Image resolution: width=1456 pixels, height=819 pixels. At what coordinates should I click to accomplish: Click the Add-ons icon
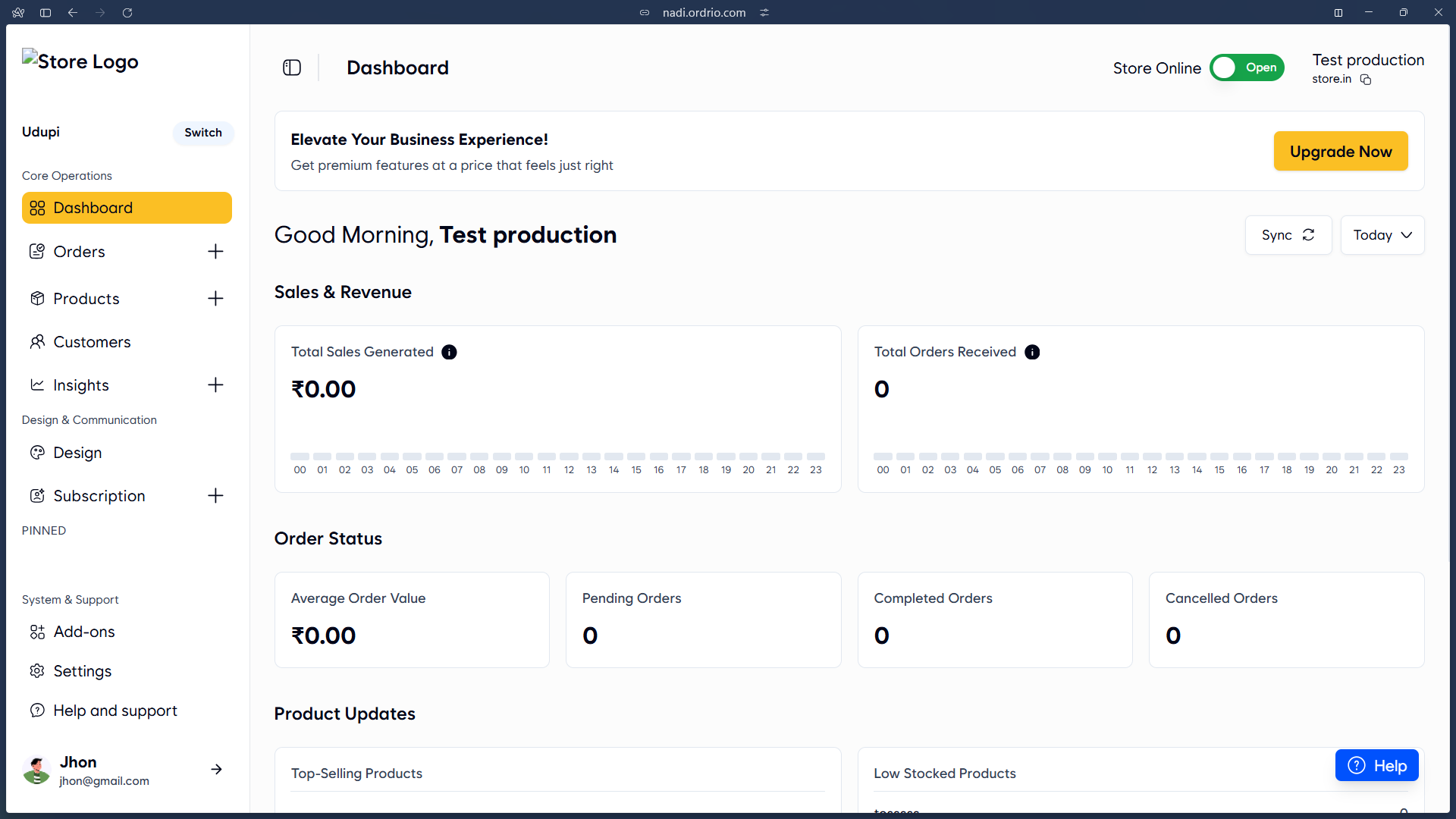(x=37, y=632)
